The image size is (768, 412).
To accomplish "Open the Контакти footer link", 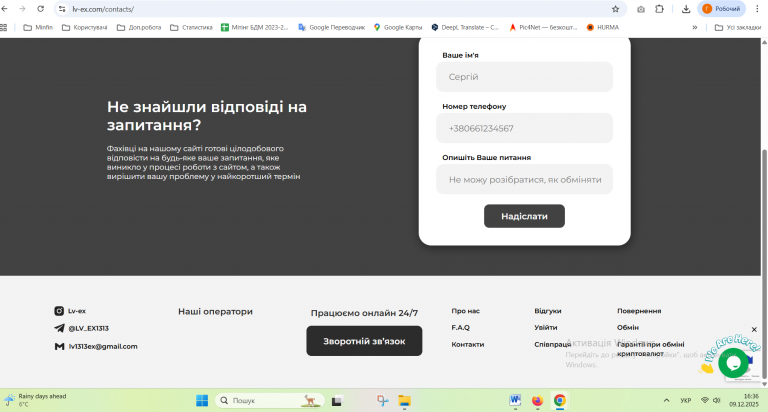I will (468, 344).
